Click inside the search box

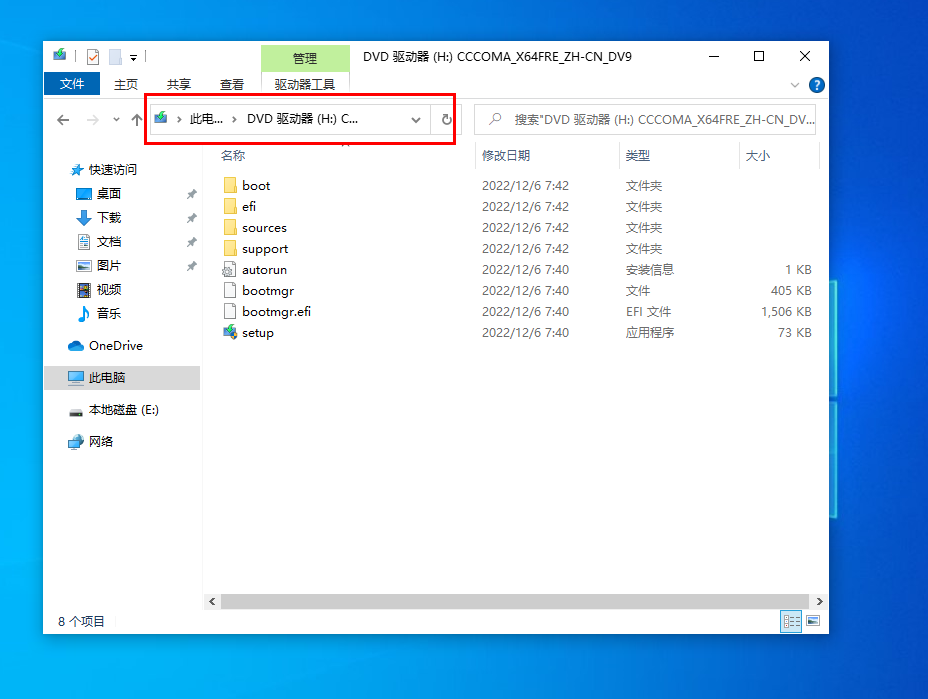tap(644, 119)
